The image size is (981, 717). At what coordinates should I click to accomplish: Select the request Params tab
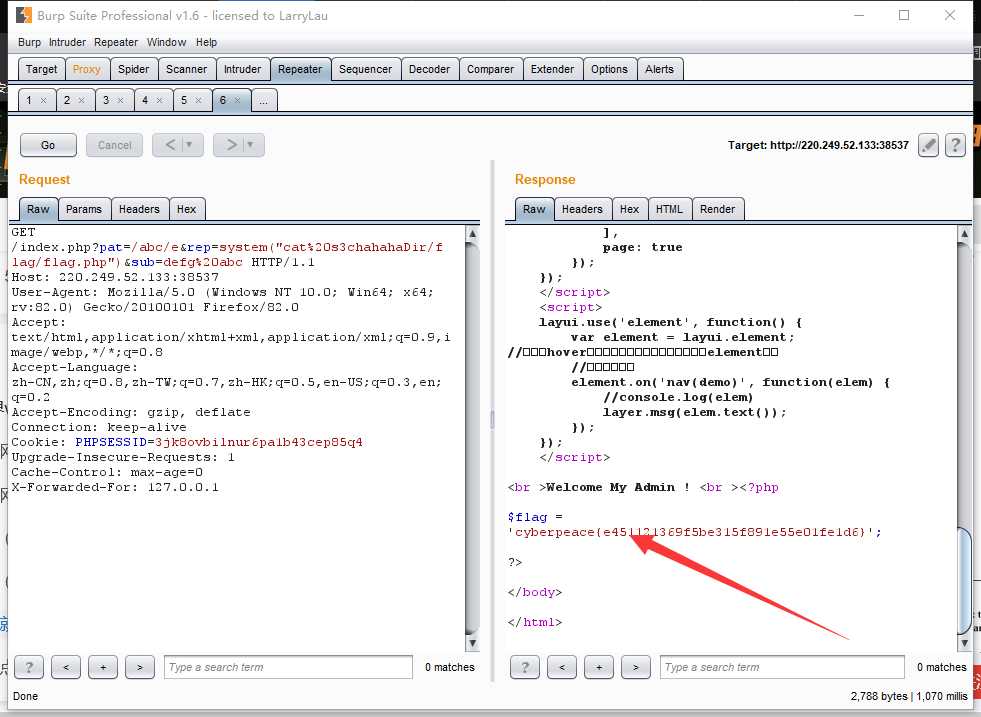84,209
